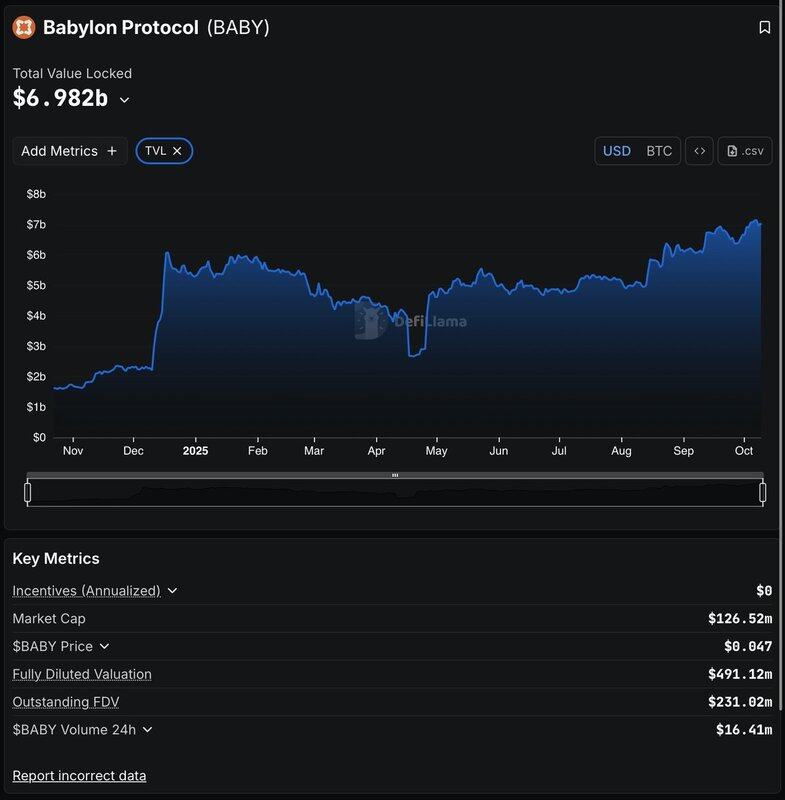Image resolution: width=785 pixels, height=800 pixels.
Task: Toggle the TVL metric chip
Action: 156,151
